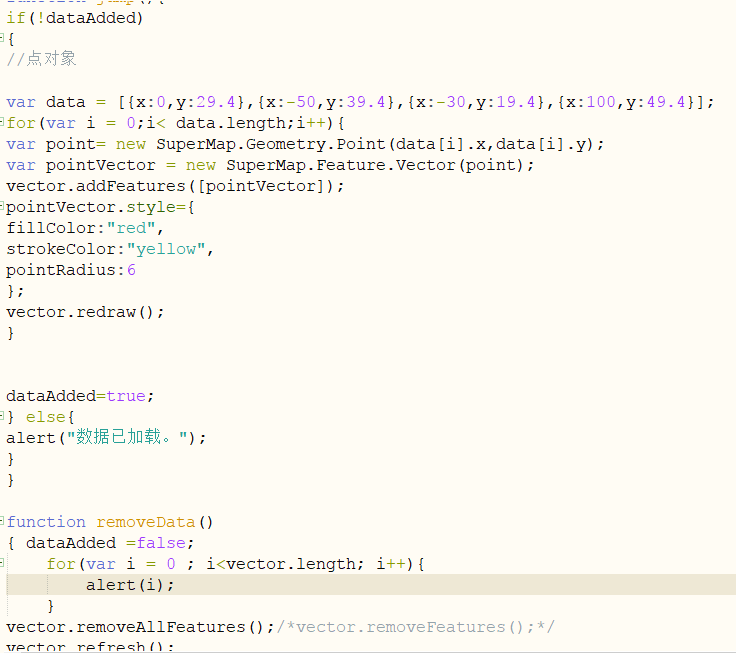Collapse the pointVector.style block fold marker

[3, 206]
